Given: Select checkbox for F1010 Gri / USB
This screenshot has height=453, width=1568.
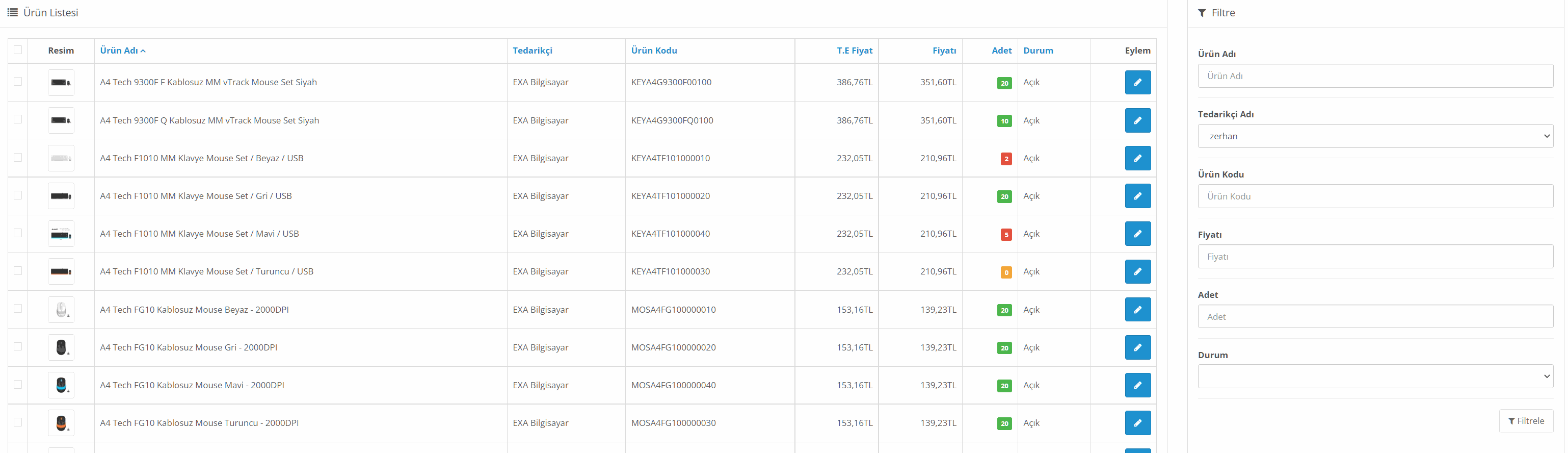Looking at the screenshot, I should tap(18, 195).
